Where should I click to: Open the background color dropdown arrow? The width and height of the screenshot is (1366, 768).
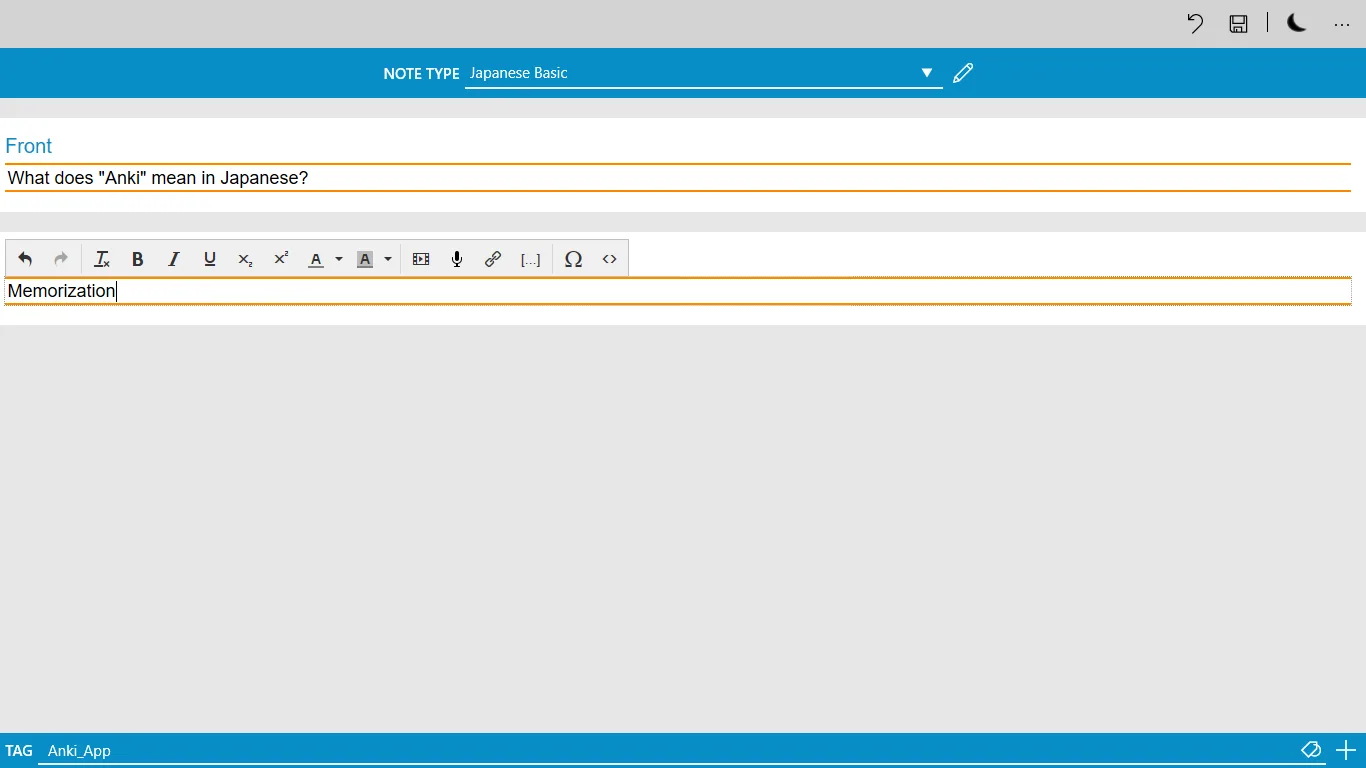coord(388,259)
